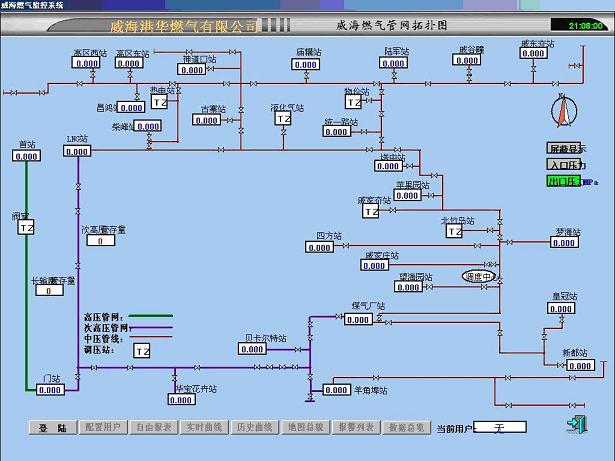Image resolution: width=615 pixels, height=461 pixels.
Task: Click the valve above 华宝花卉站
Action: [175, 377]
